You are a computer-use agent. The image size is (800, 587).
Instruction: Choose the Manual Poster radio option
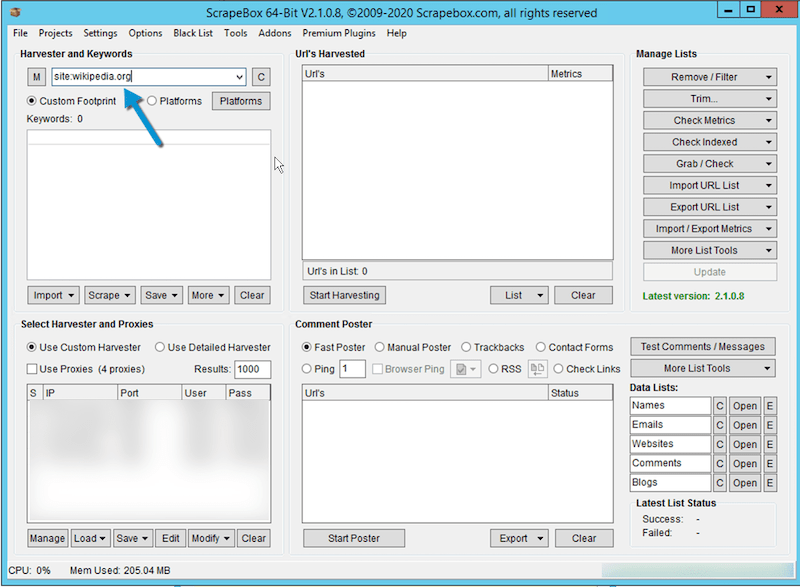(380, 347)
